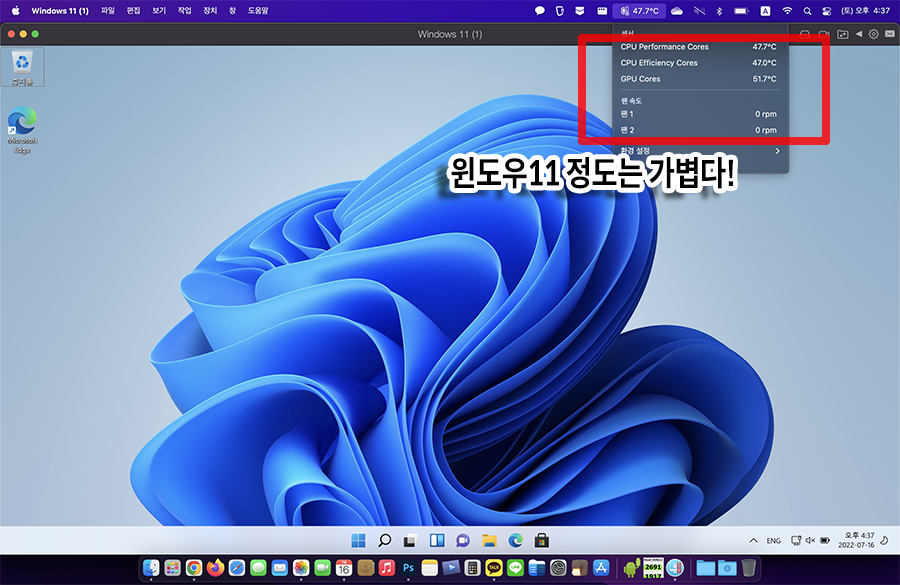
Task: Show hidden icons in Windows system tray
Action: (x=753, y=540)
